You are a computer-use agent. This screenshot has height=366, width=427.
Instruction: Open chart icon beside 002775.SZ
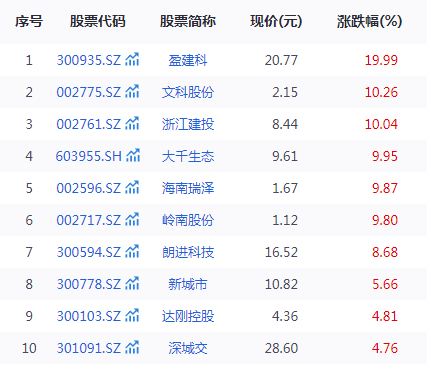pos(132,92)
